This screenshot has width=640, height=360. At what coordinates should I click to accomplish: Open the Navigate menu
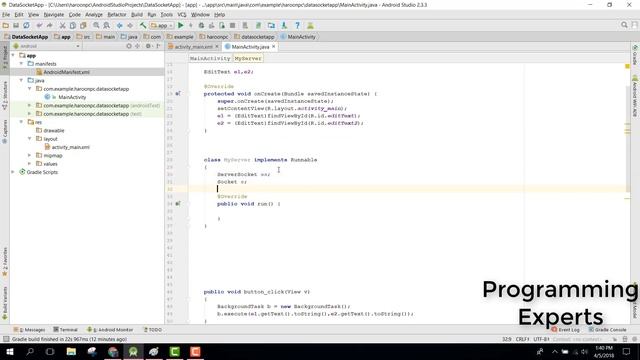pos(54,15)
